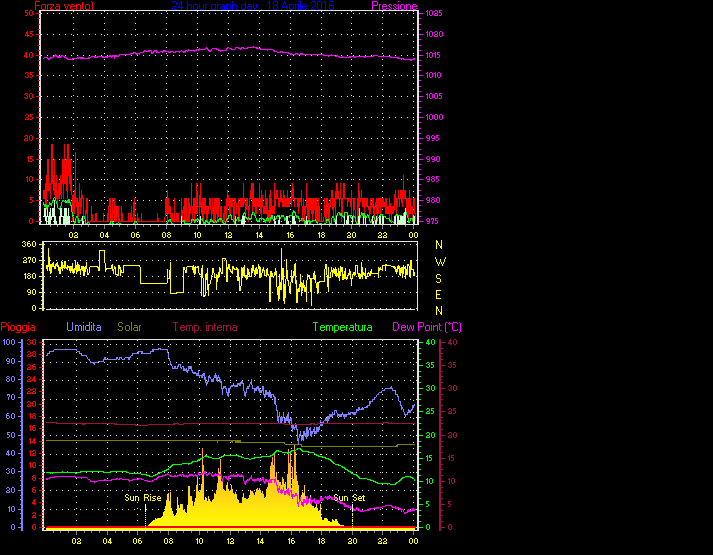Click the '1025' pressure scale value
The height and width of the screenshot is (555, 713).
coord(434,14)
